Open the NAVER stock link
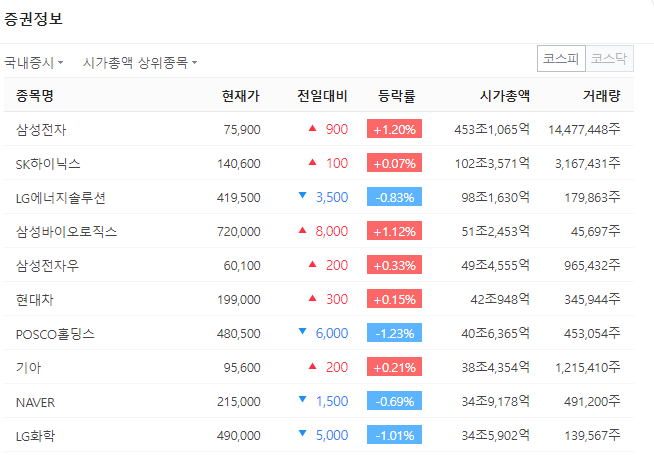The height and width of the screenshot is (455, 654). pyautogui.click(x=35, y=402)
